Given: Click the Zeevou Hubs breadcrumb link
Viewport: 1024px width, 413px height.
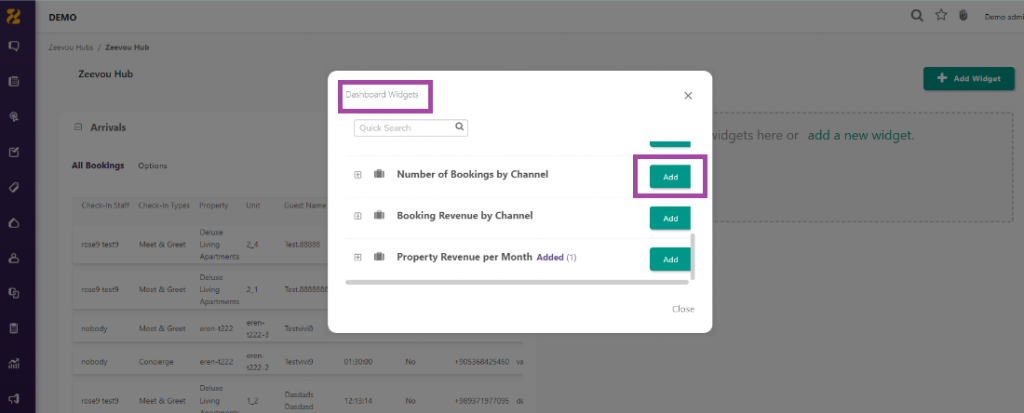Looking at the screenshot, I should [x=71, y=48].
